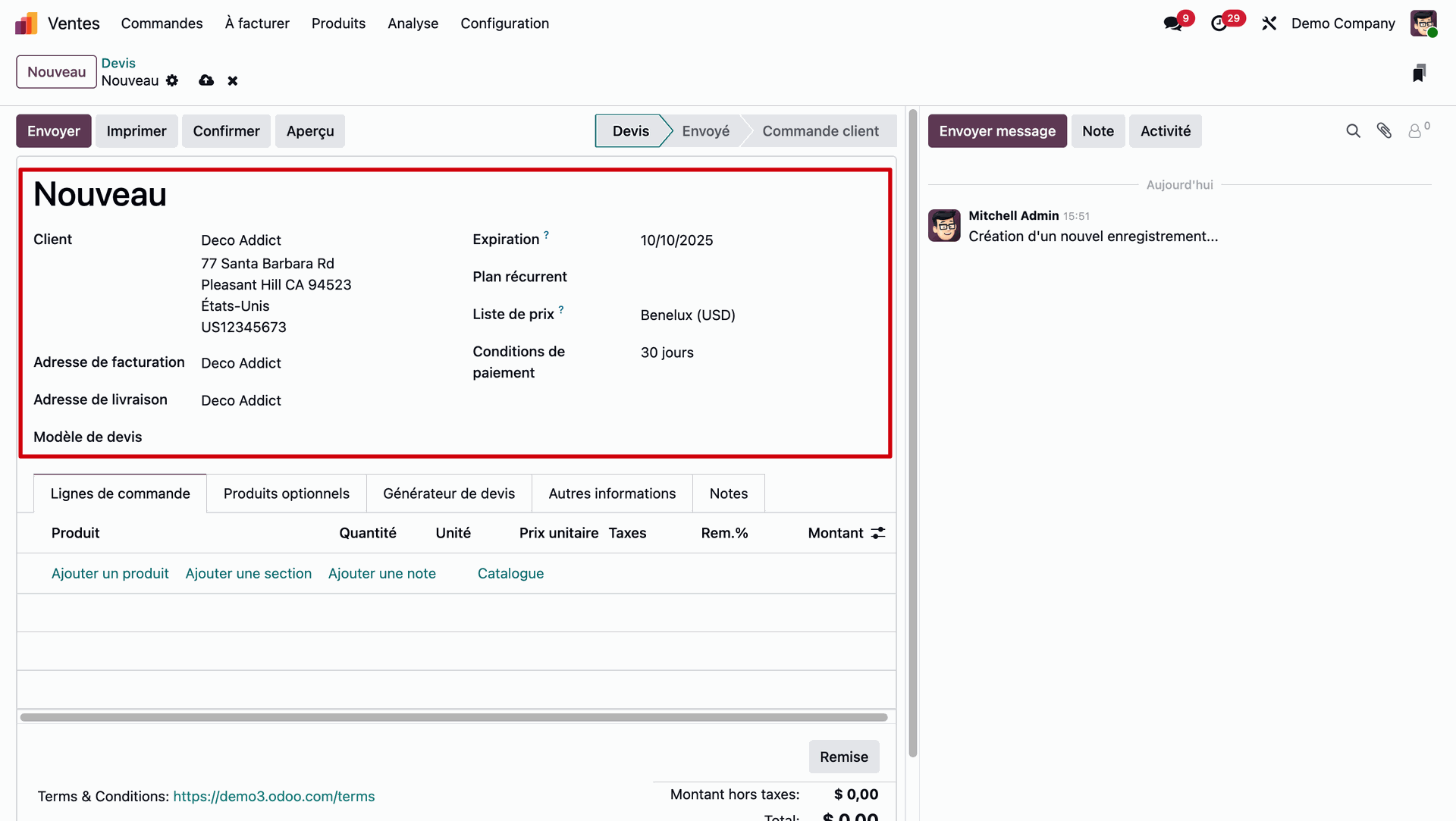Manage followers via the person icon

1416,130
